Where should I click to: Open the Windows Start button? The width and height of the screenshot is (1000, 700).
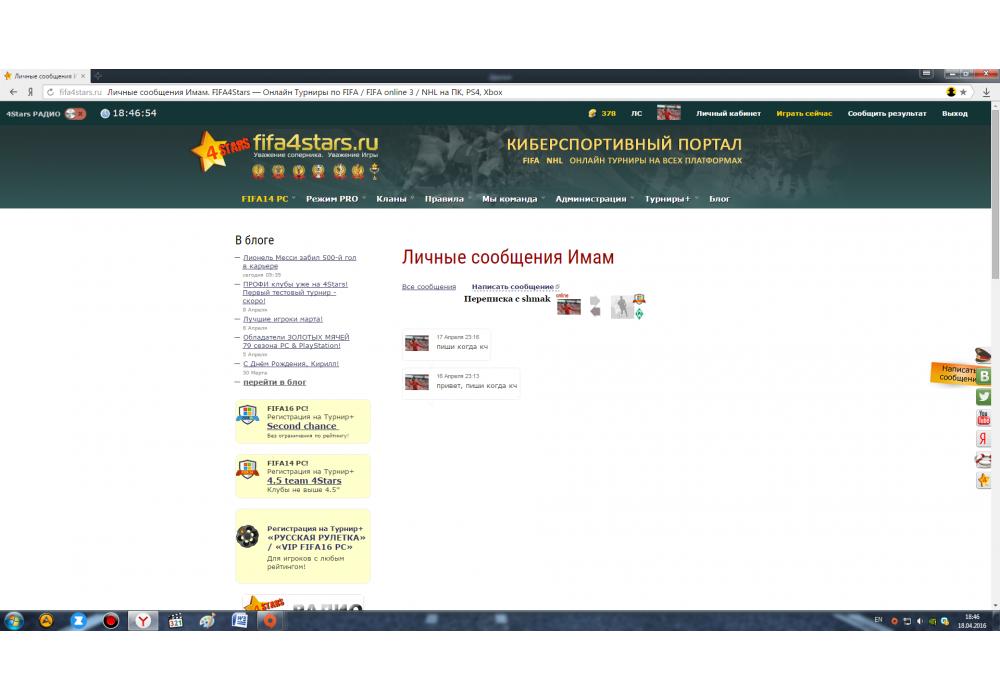[13, 620]
